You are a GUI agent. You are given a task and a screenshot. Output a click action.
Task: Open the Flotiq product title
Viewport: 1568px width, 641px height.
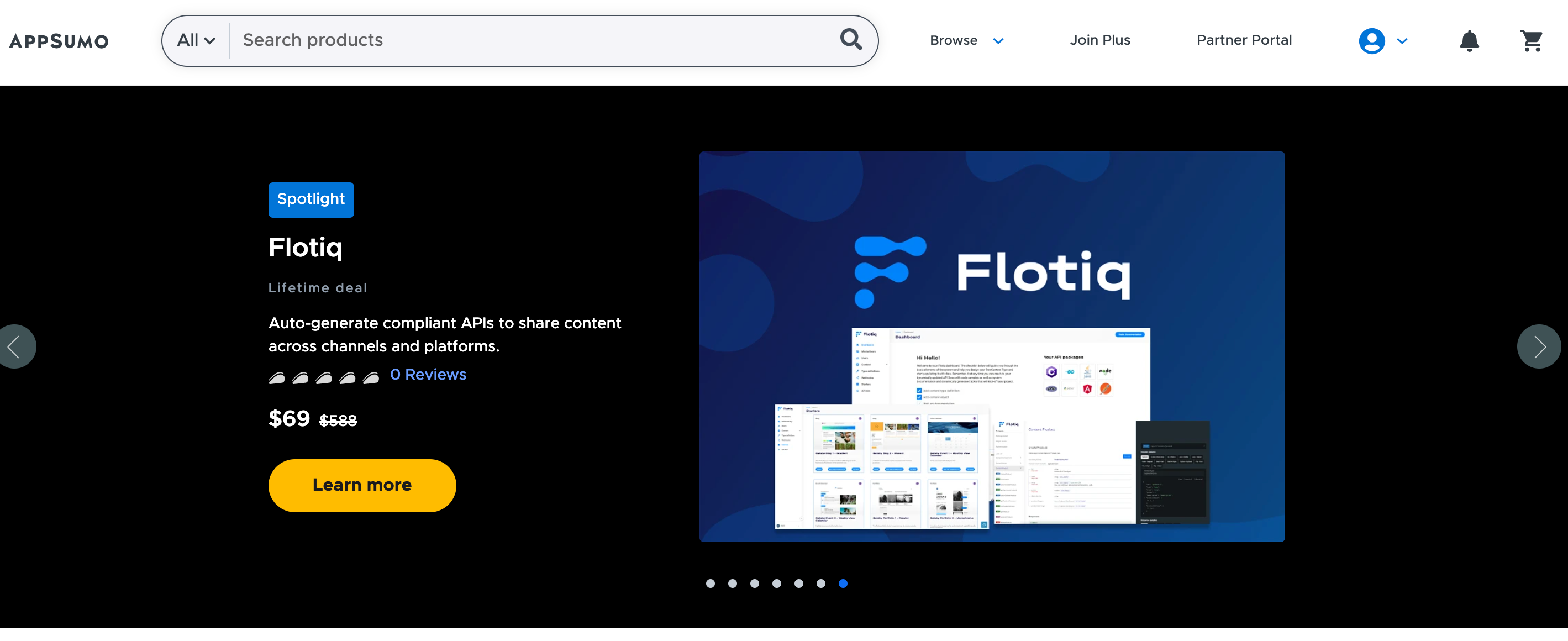(306, 248)
